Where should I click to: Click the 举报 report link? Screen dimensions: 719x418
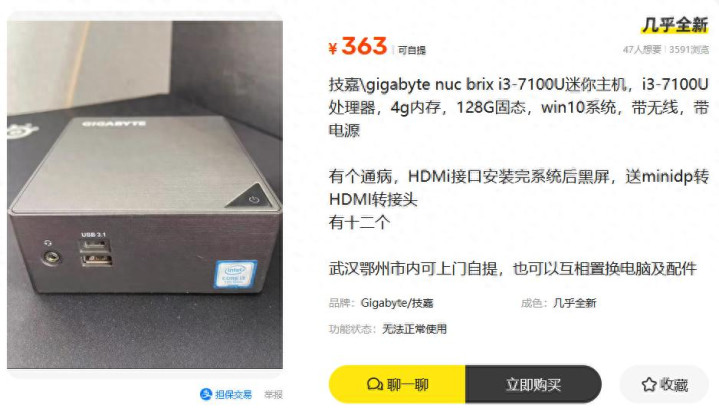pyautogui.click(x=273, y=395)
